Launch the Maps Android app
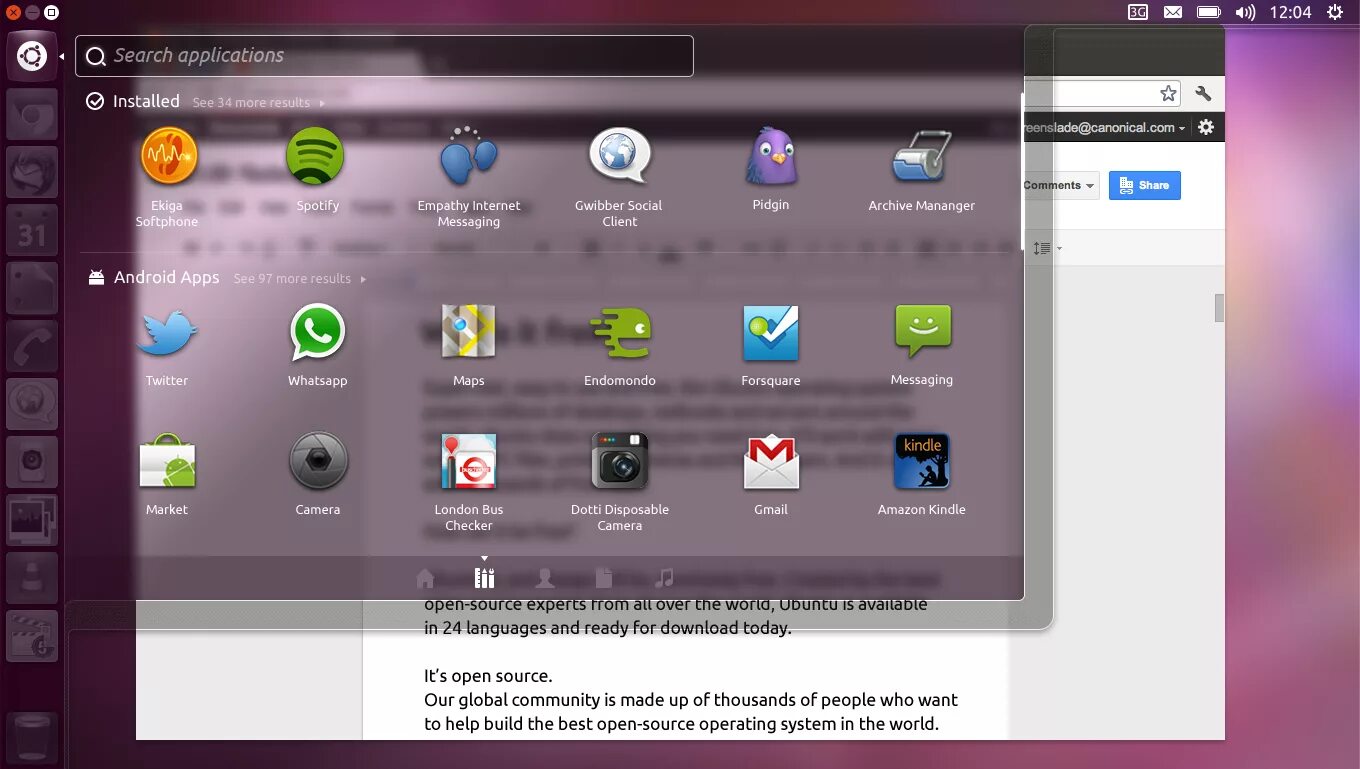Screen dimensions: 1360x769 [469, 333]
